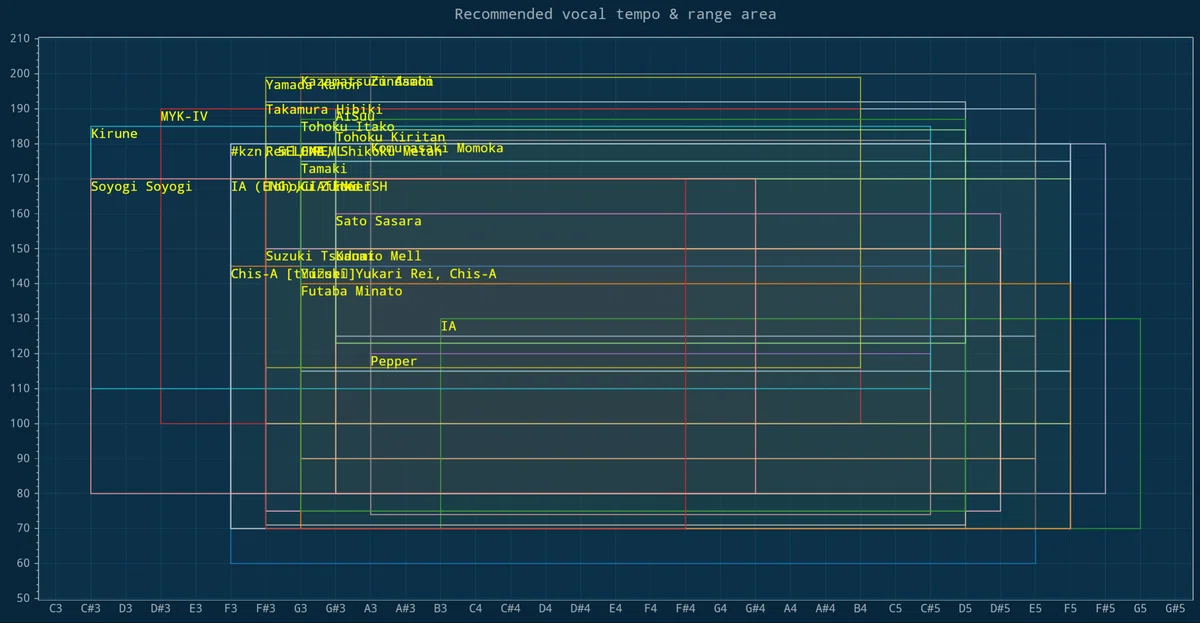Viewport: 1200px width, 623px height.
Task: Click the chart title 'Recommended vocal tempo & range area'
Action: (x=615, y=14)
